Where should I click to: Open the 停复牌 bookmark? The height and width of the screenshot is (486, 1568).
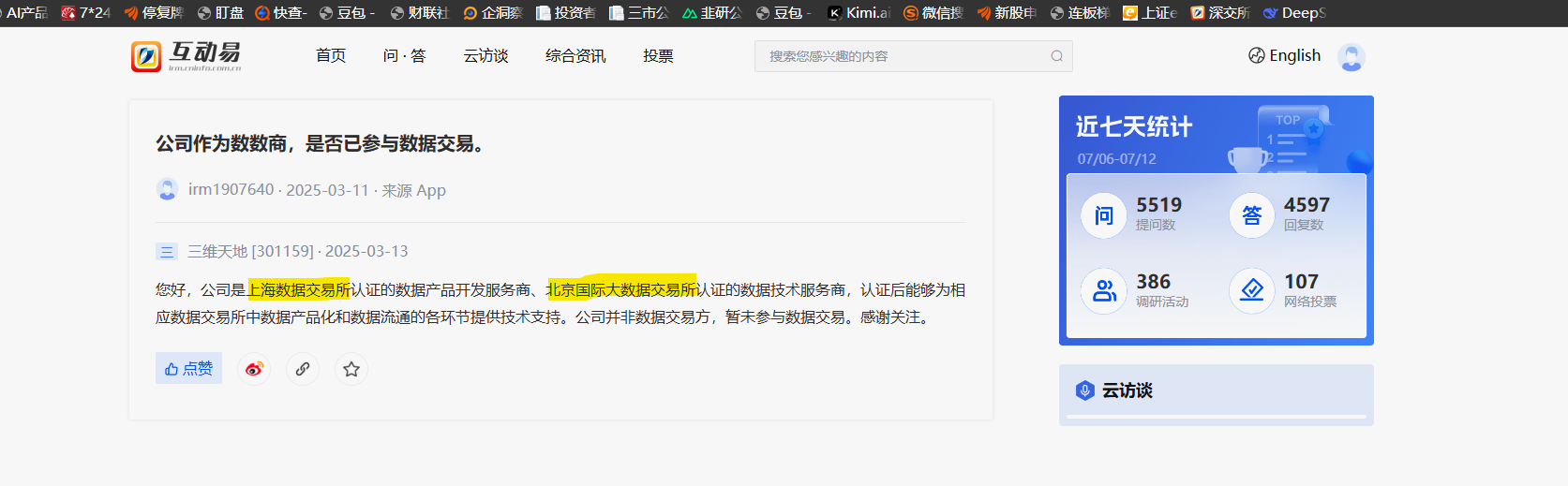tap(154, 13)
